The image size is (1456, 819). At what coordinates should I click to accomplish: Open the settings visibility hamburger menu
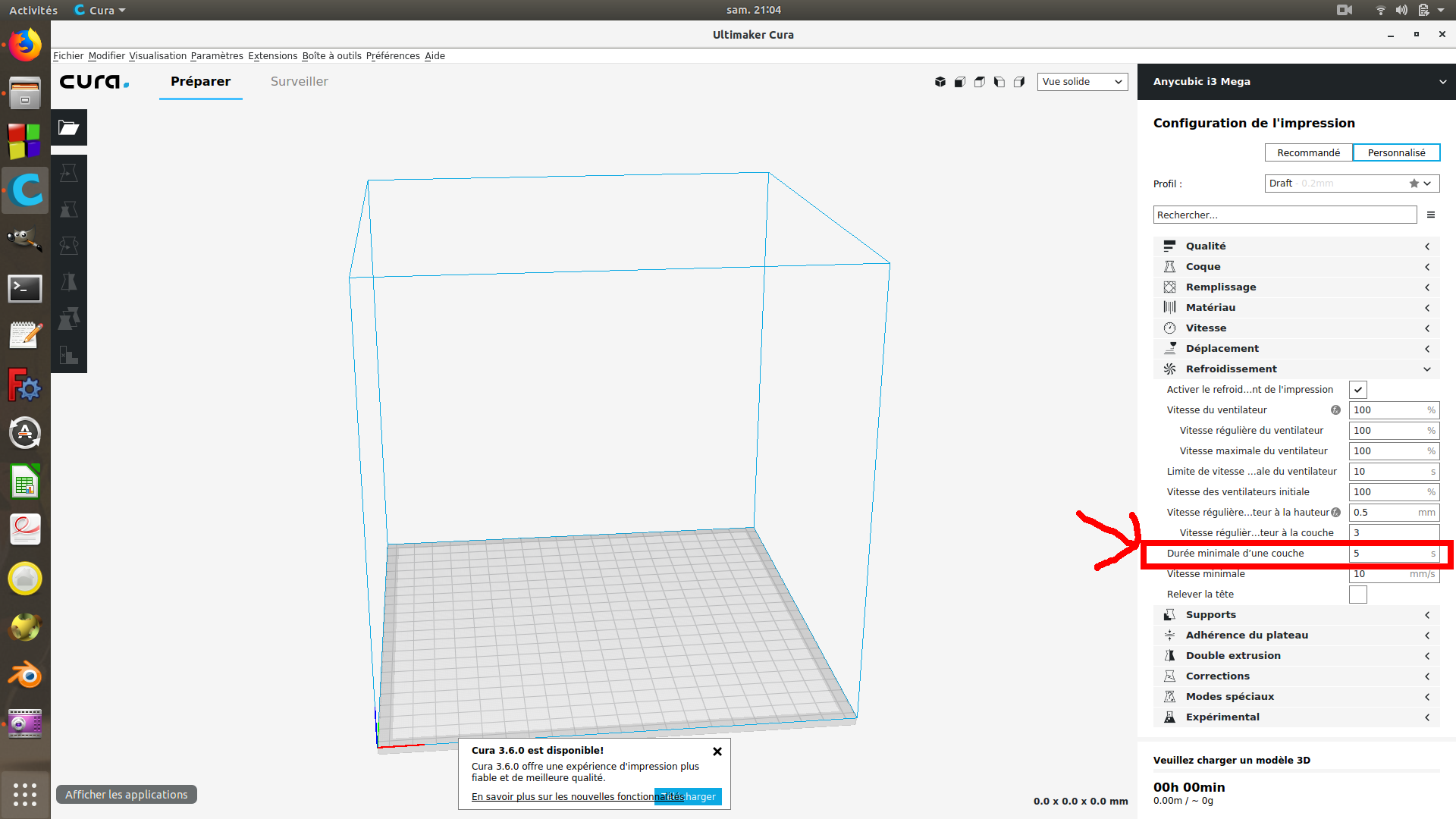1431,215
